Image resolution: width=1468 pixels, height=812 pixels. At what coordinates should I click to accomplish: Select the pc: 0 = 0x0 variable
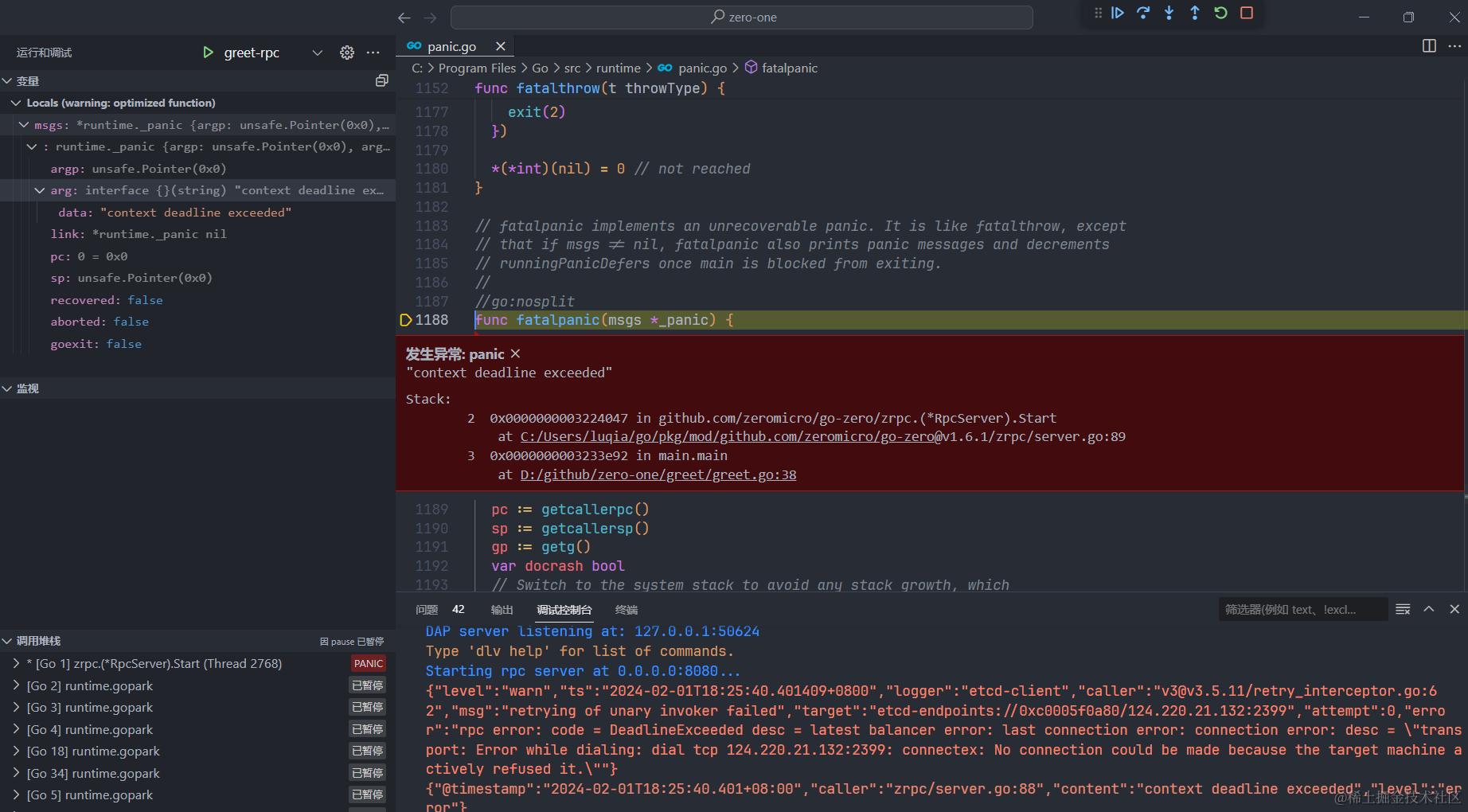(197, 256)
